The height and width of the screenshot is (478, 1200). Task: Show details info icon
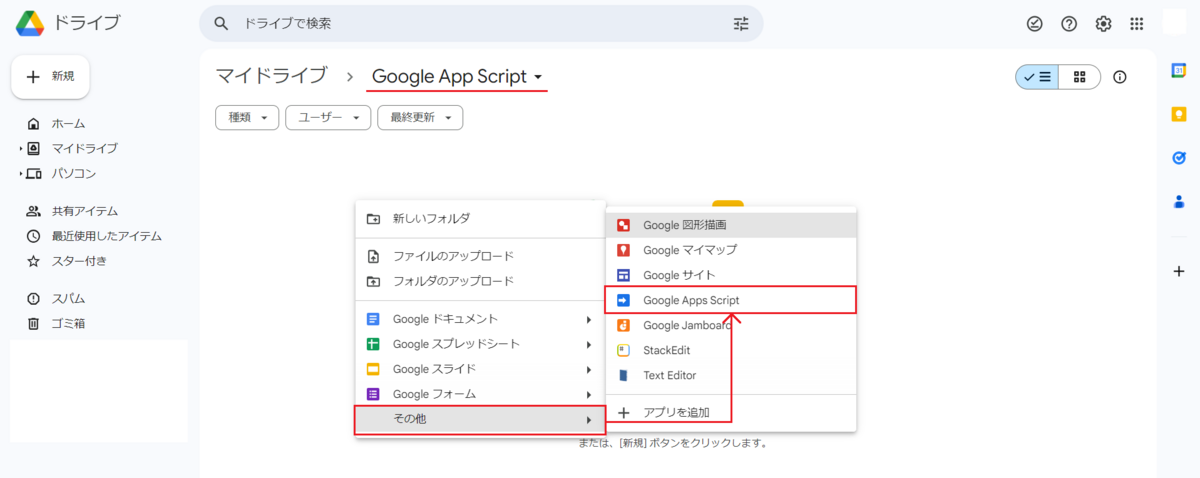1120,77
